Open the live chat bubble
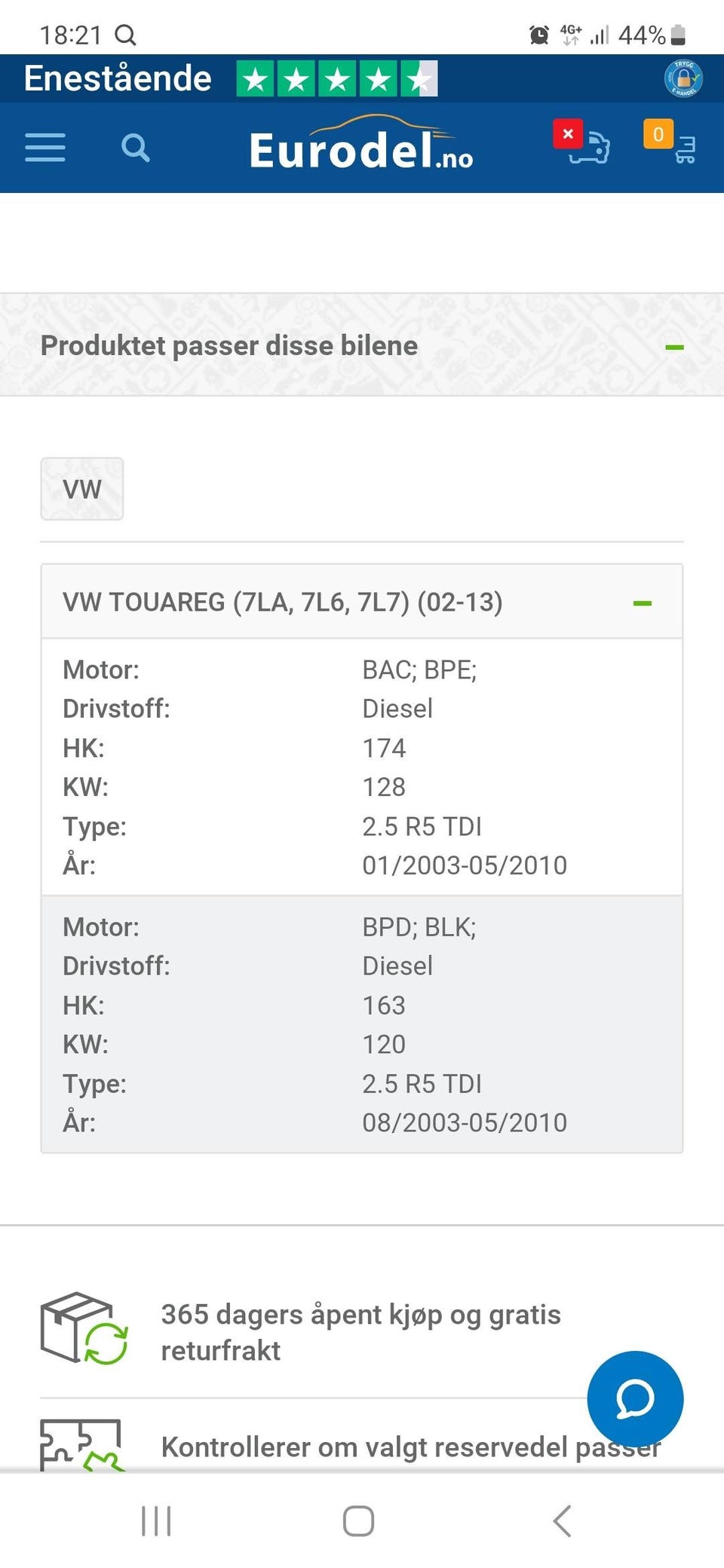The image size is (724, 1568). (635, 1398)
